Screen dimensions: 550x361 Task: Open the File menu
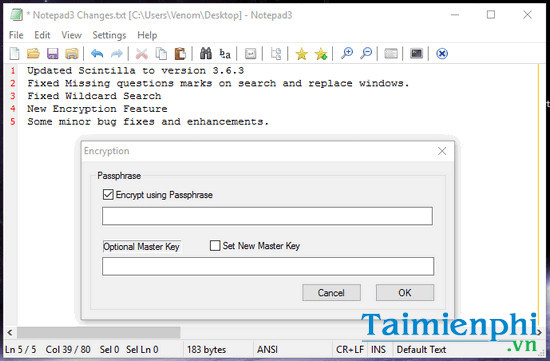[16, 35]
